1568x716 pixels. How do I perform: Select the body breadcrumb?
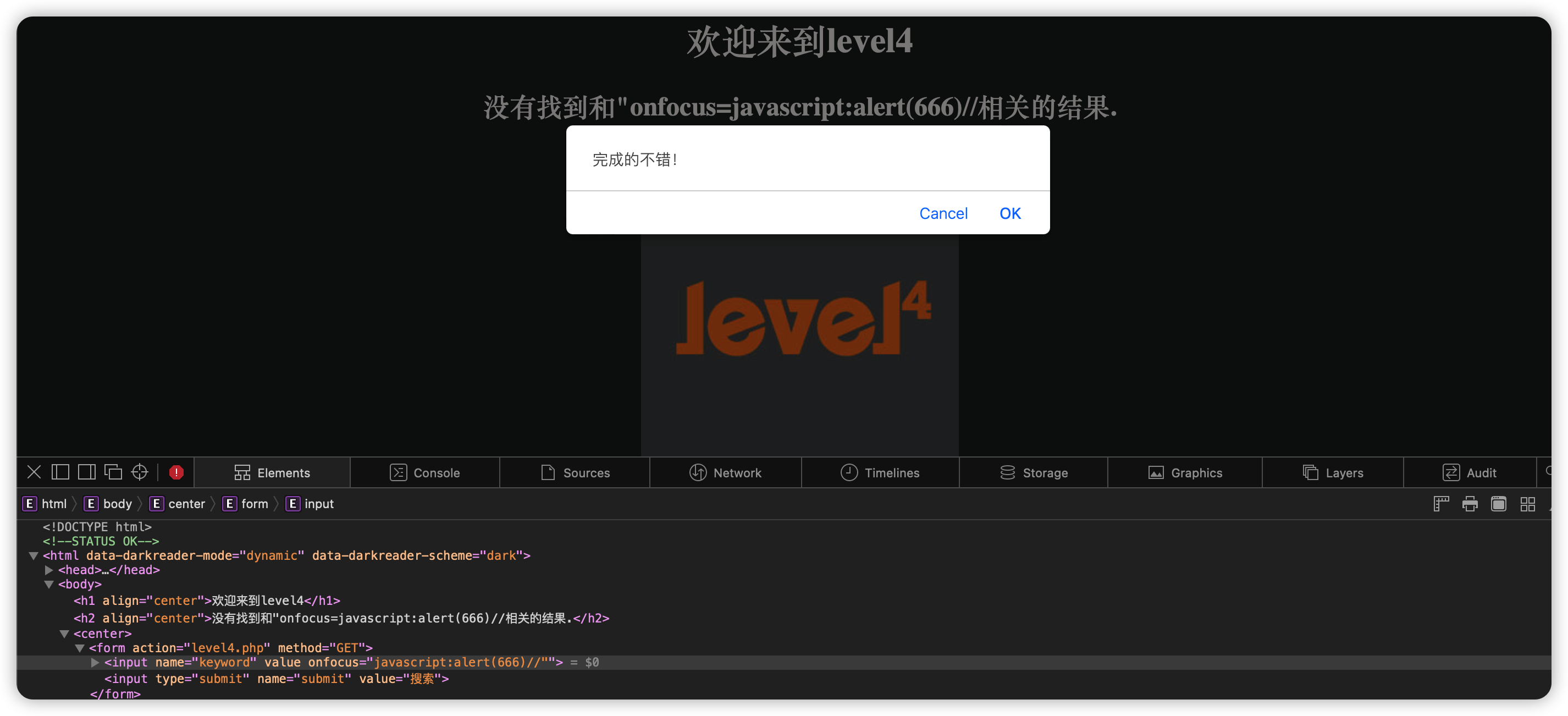108,504
